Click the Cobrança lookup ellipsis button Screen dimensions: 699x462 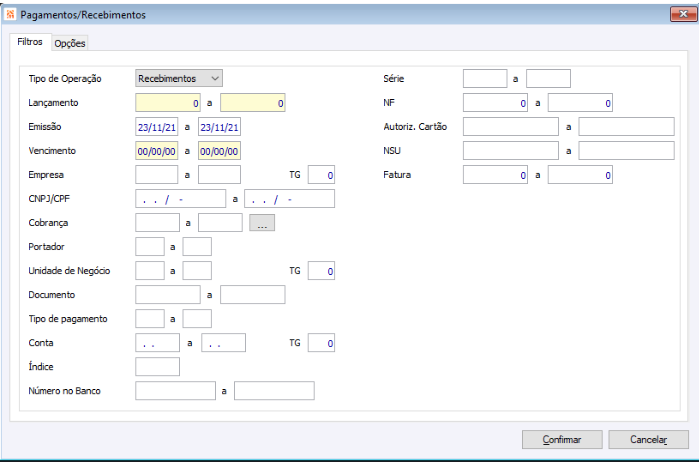pos(262,223)
